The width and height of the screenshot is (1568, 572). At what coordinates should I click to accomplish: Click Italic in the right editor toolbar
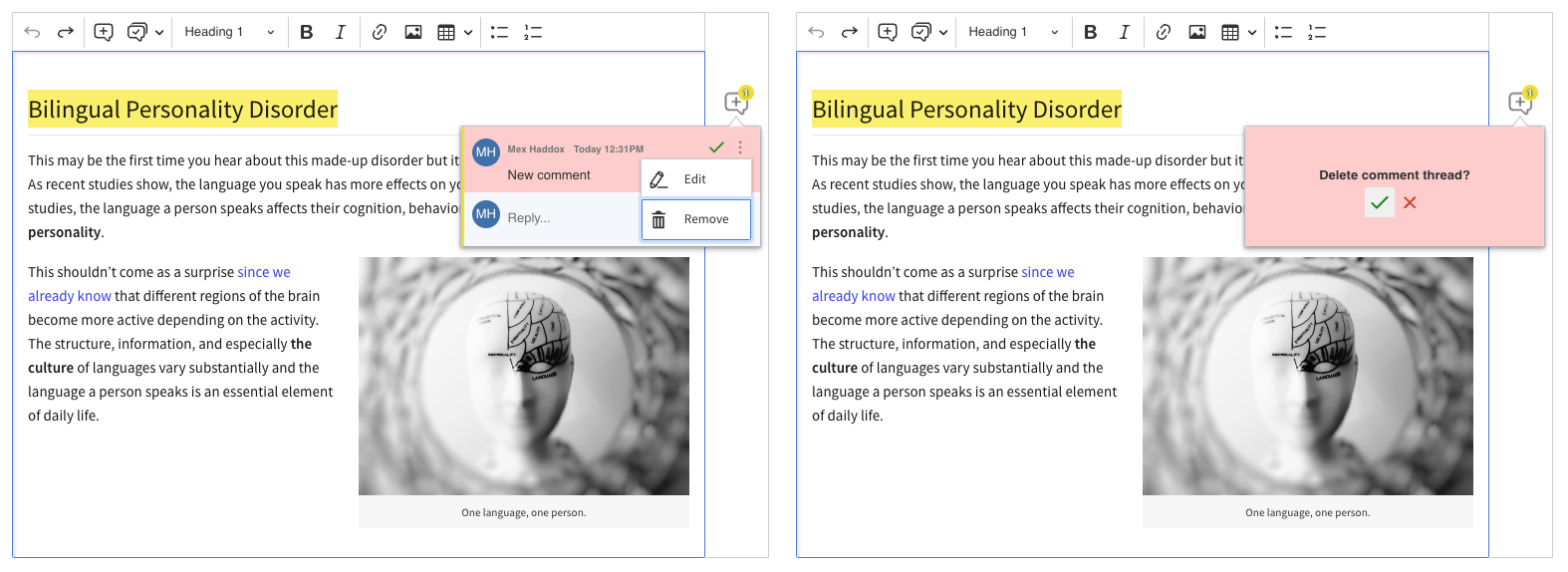tap(1124, 32)
